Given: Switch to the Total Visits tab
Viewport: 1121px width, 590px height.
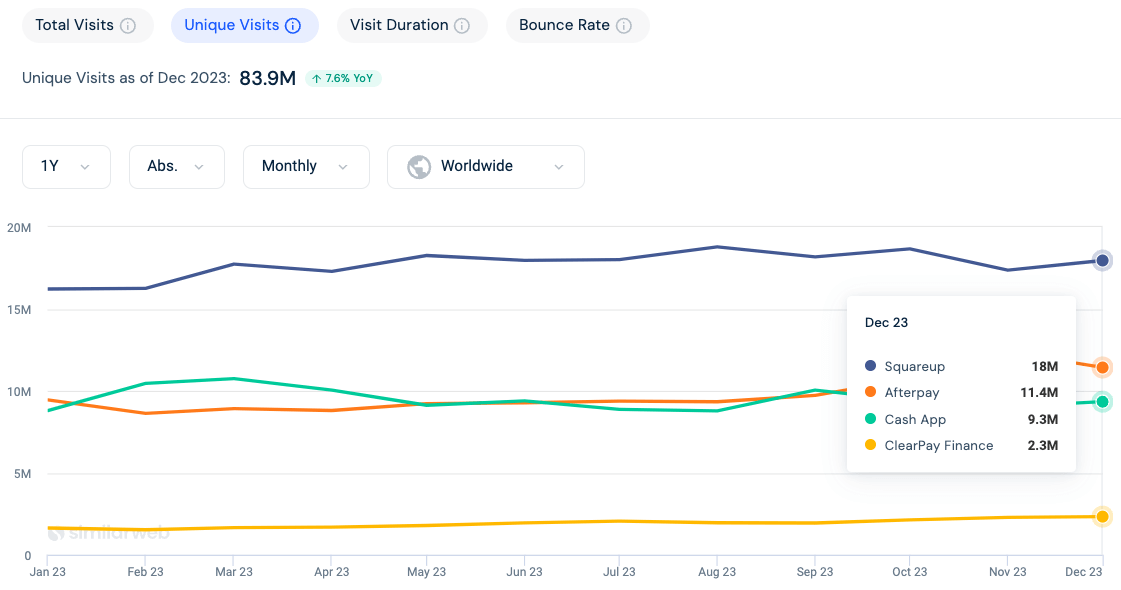Looking at the screenshot, I should point(87,25).
